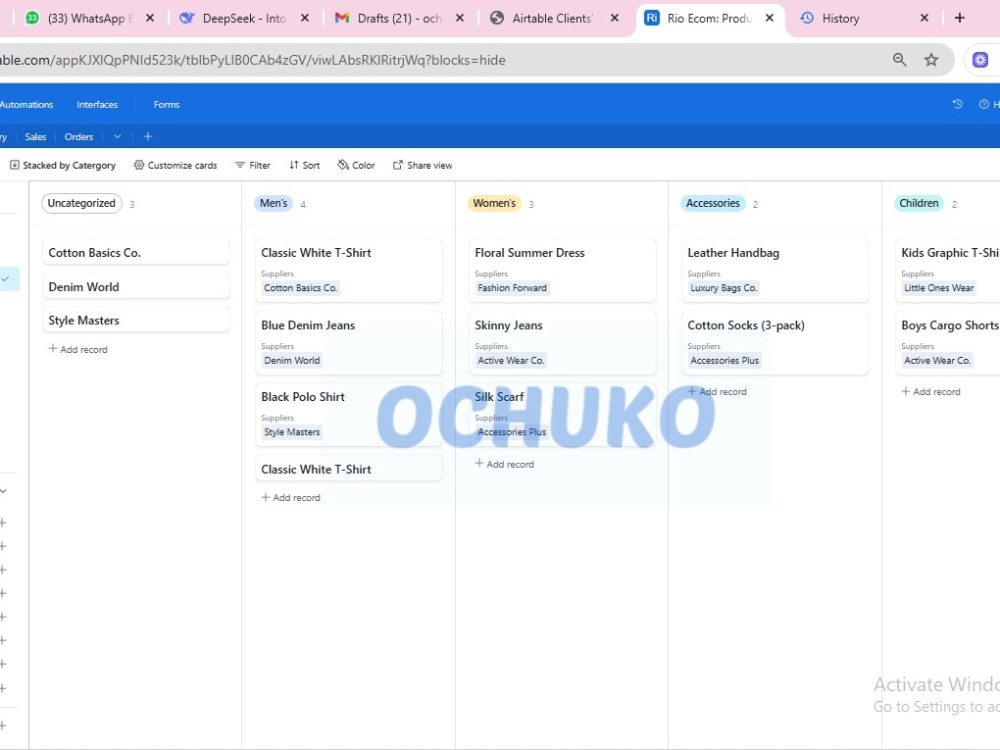Select the Uncategorized stack label
Viewport: 1000px width, 750px height.
pos(82,203)
